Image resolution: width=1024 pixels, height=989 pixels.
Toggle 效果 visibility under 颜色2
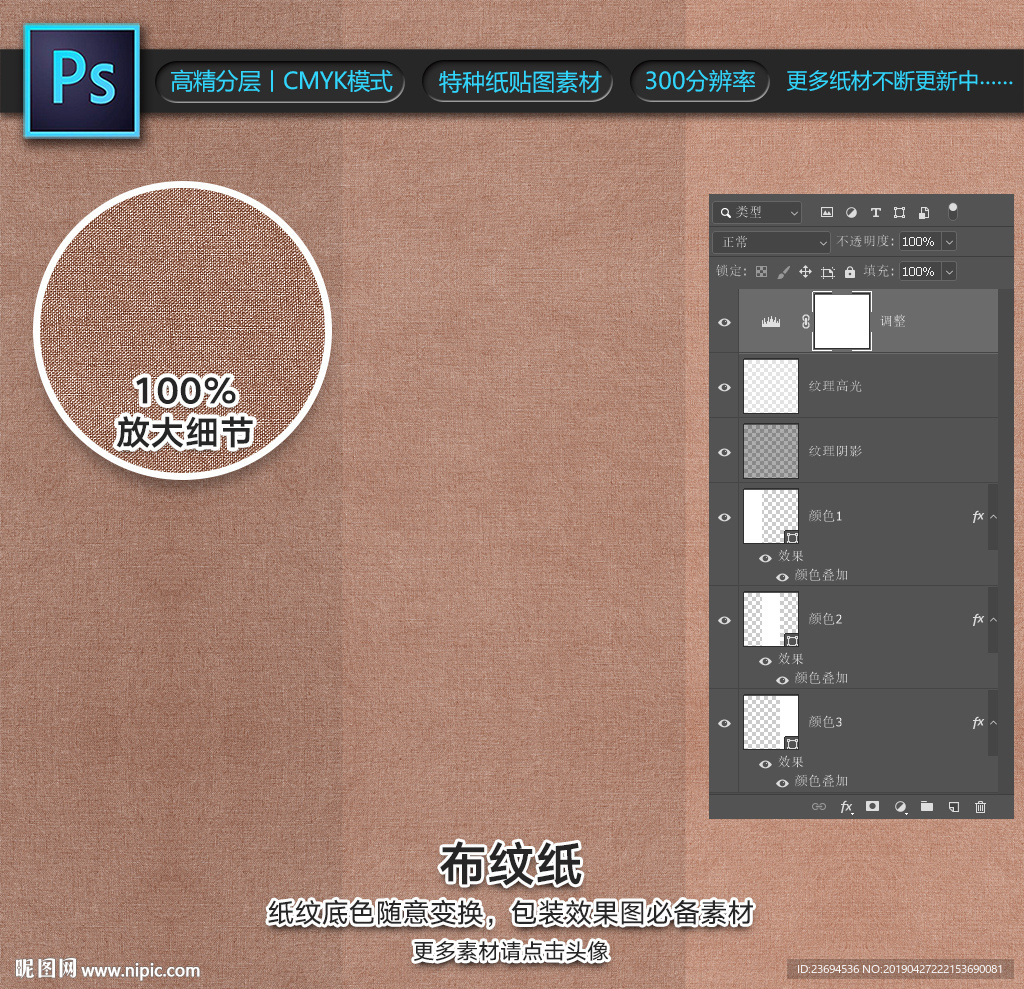[x=765, y=661]
